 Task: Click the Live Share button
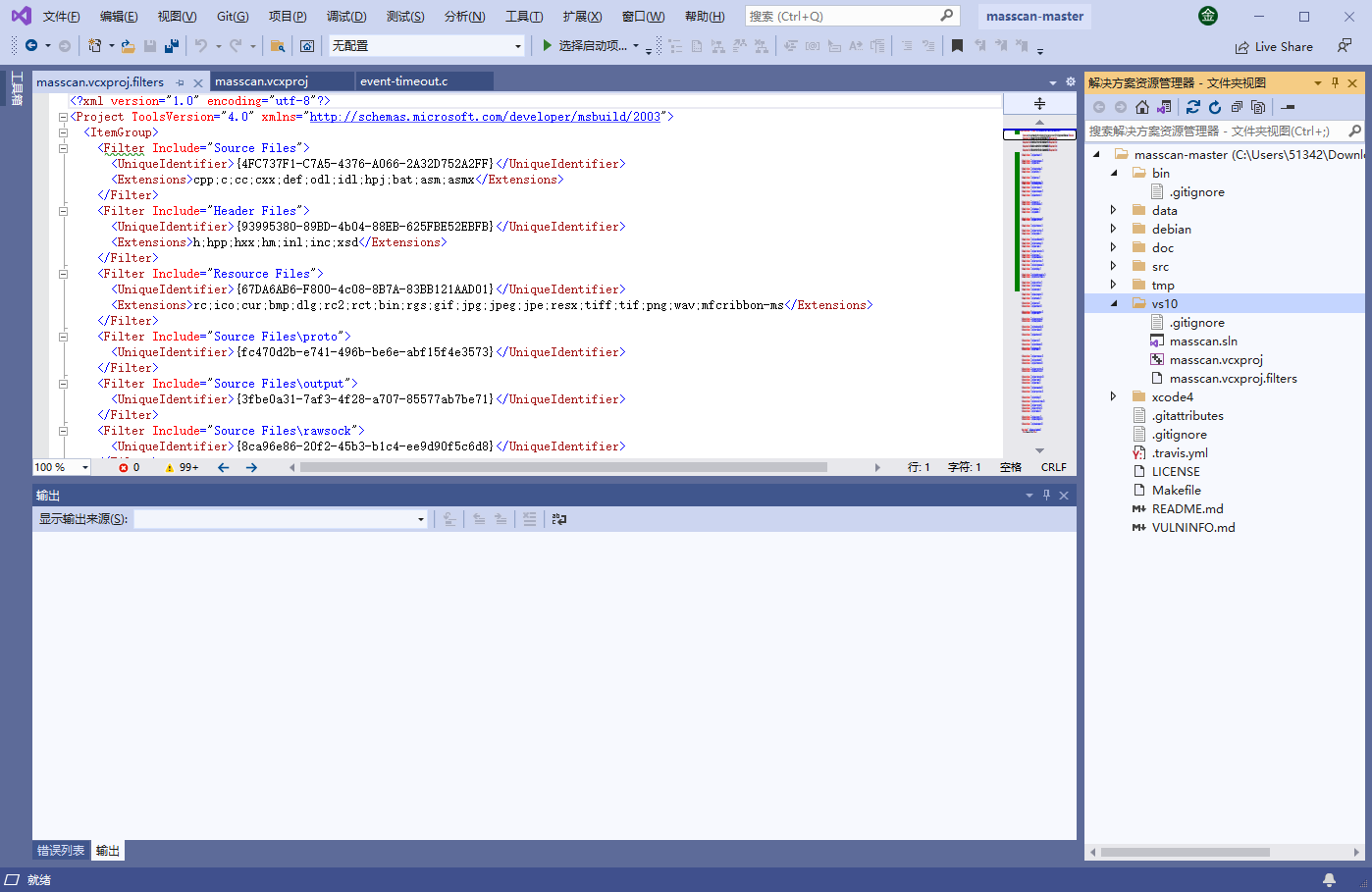click(x=1274, y=45)
